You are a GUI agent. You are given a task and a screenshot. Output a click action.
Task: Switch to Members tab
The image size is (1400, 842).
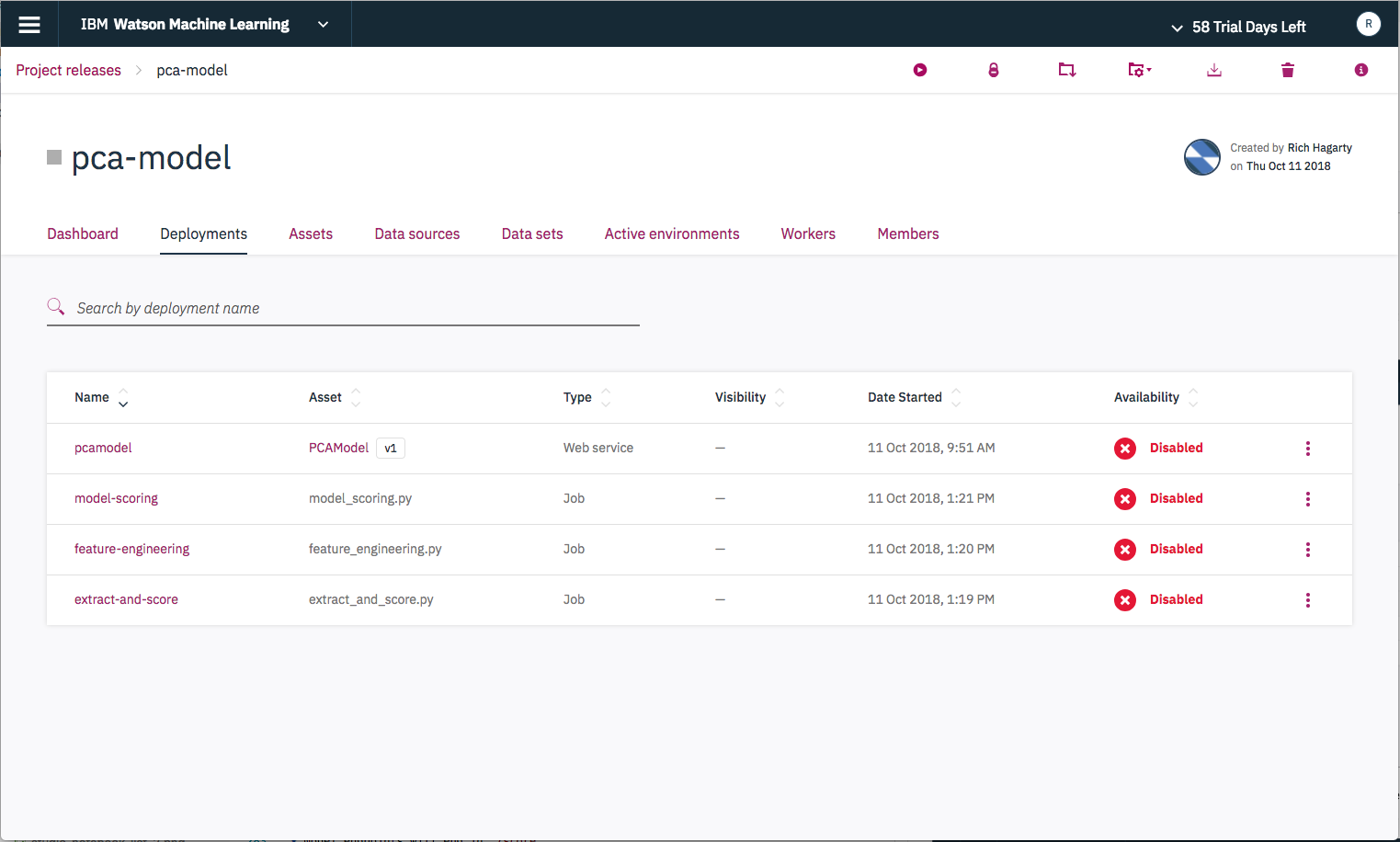[x=908, y=233]
